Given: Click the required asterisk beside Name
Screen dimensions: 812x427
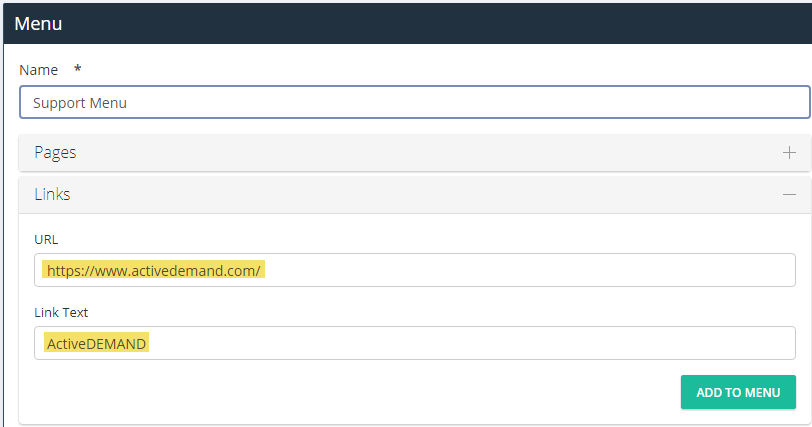Looking at the screenshot, I should (77, 68).
